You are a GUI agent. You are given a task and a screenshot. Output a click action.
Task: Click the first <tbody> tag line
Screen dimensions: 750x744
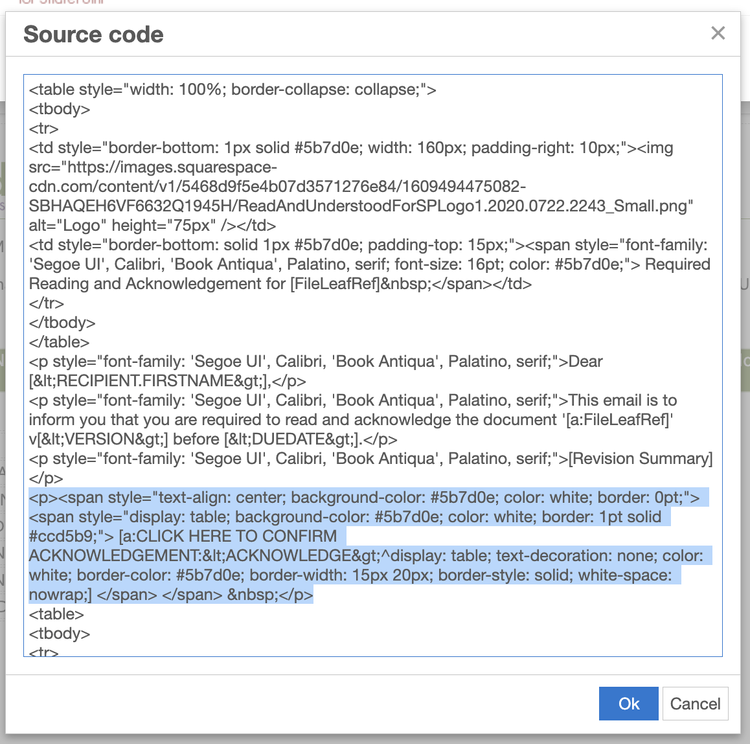pyautogui.click(x=59, y=109)
